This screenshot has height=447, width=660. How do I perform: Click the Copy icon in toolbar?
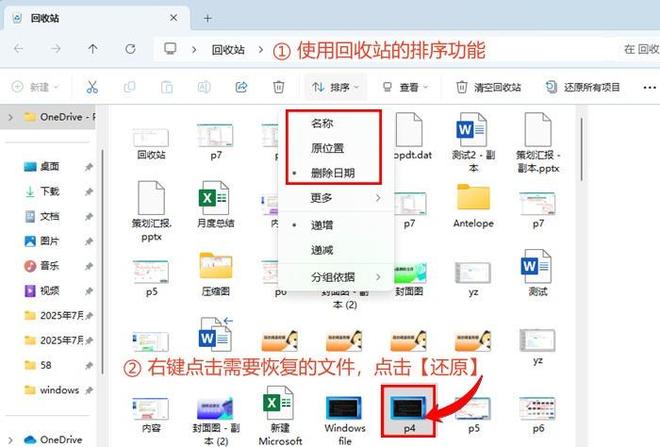(129, 87)
